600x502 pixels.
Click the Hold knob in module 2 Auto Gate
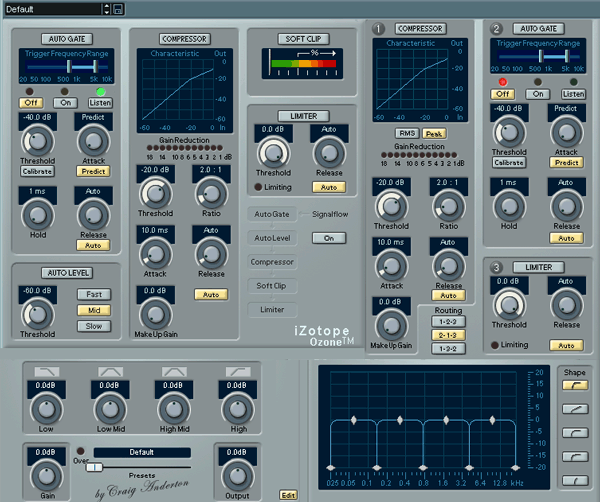pos(509,207)
